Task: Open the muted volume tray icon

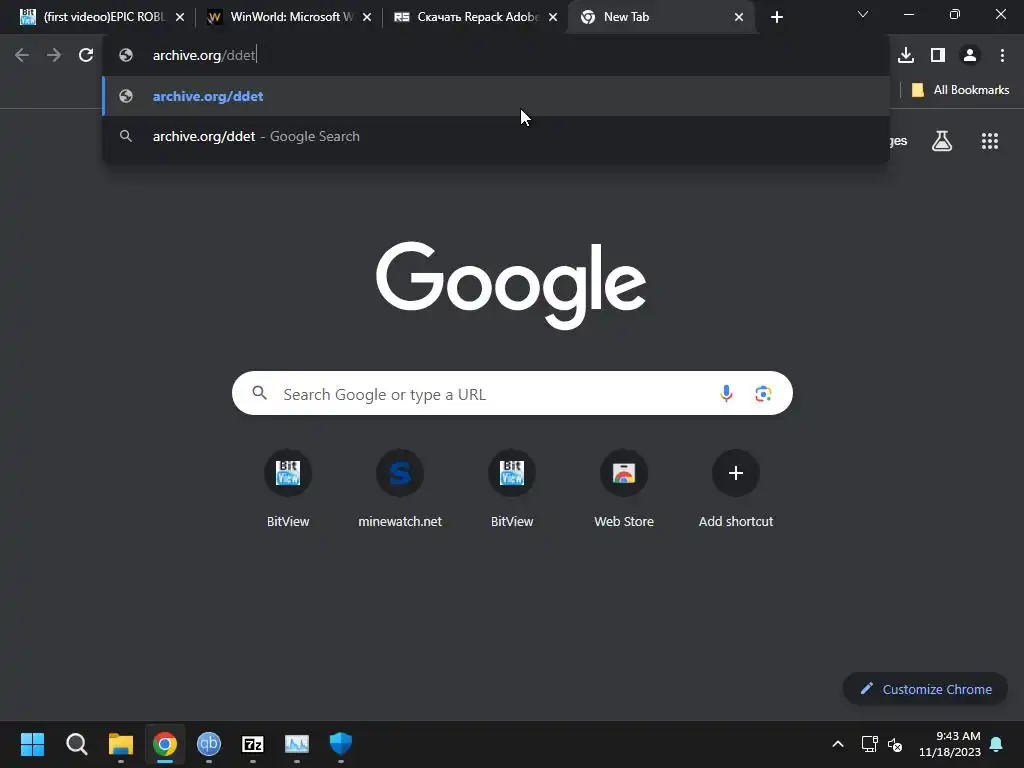Action: coord(895,744)
